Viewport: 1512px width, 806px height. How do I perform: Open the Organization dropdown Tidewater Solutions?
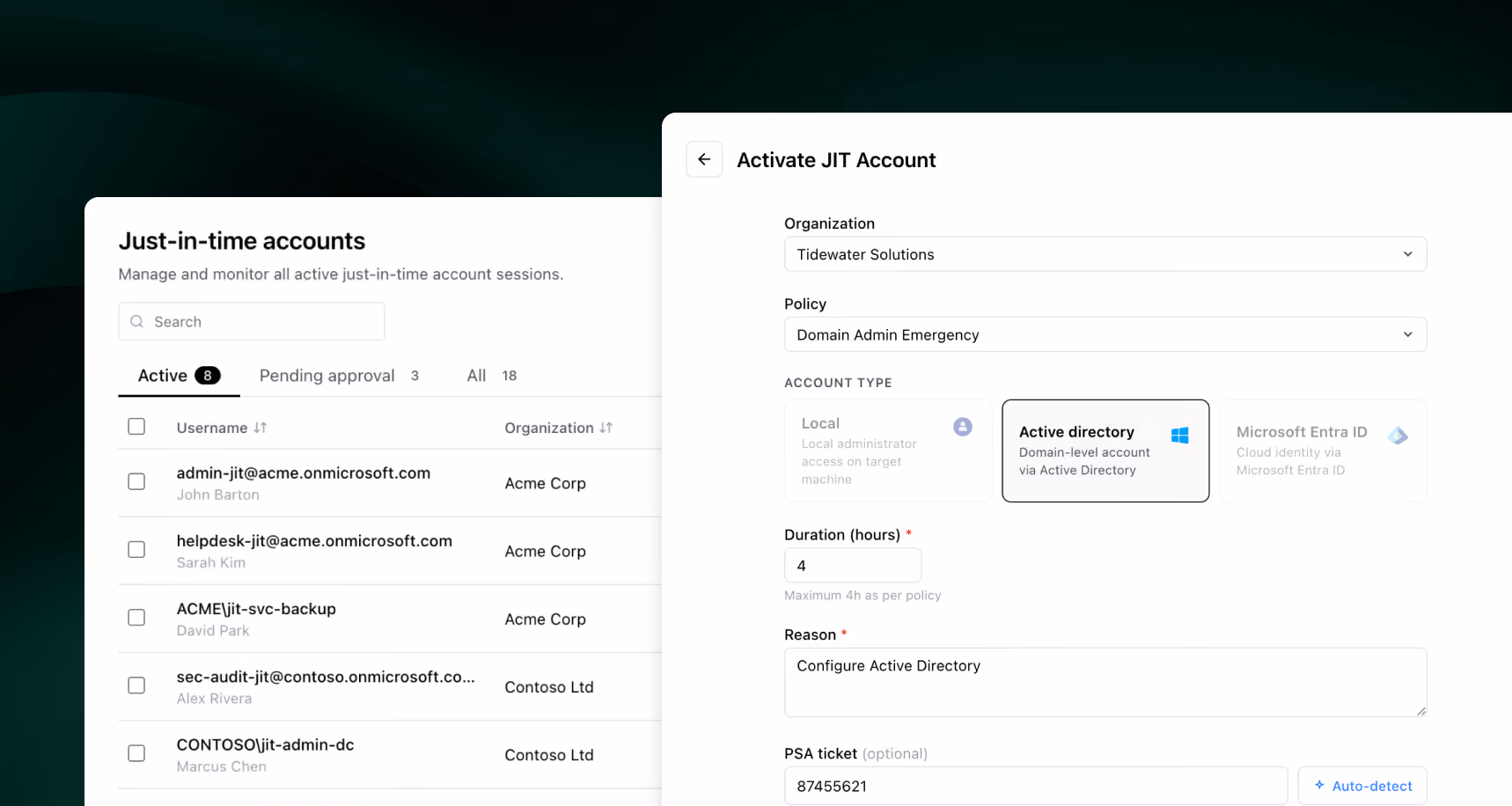point(1105,254)
